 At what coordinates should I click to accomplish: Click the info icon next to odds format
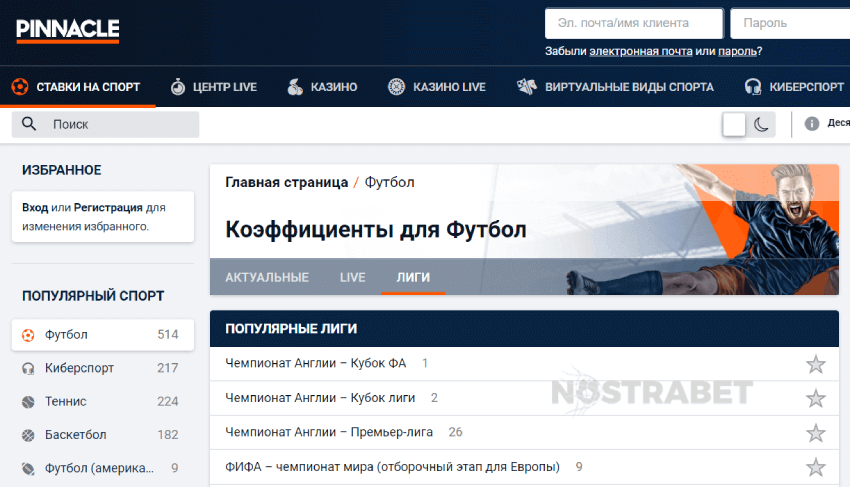(x=812, y=124)
